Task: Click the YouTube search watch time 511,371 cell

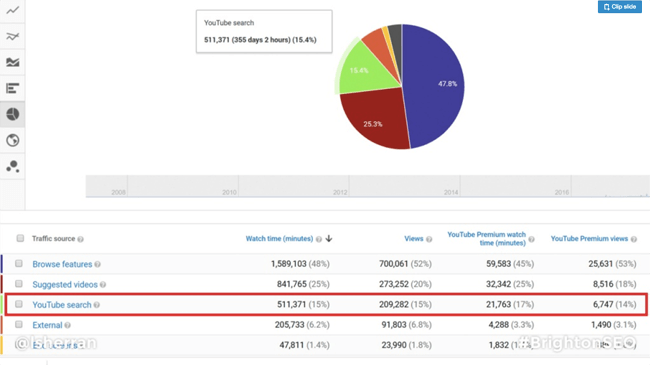Action: (292, 304)
